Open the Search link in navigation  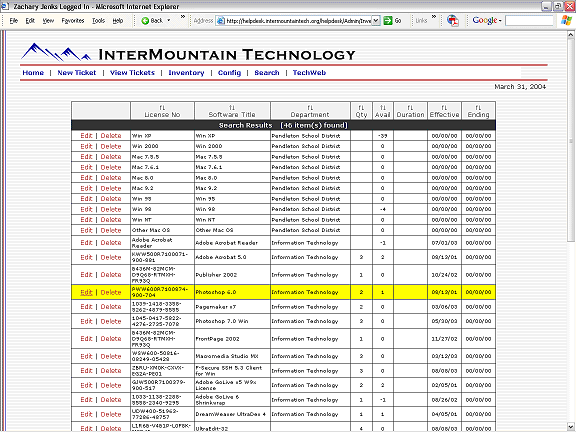(x=267, y=73)
